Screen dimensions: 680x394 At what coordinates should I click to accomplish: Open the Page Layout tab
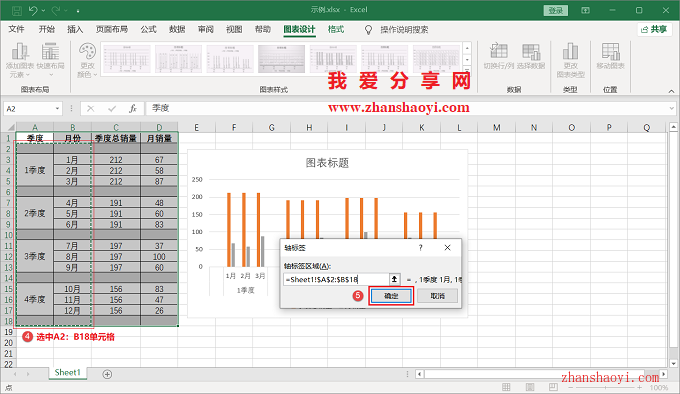[112, 29]
